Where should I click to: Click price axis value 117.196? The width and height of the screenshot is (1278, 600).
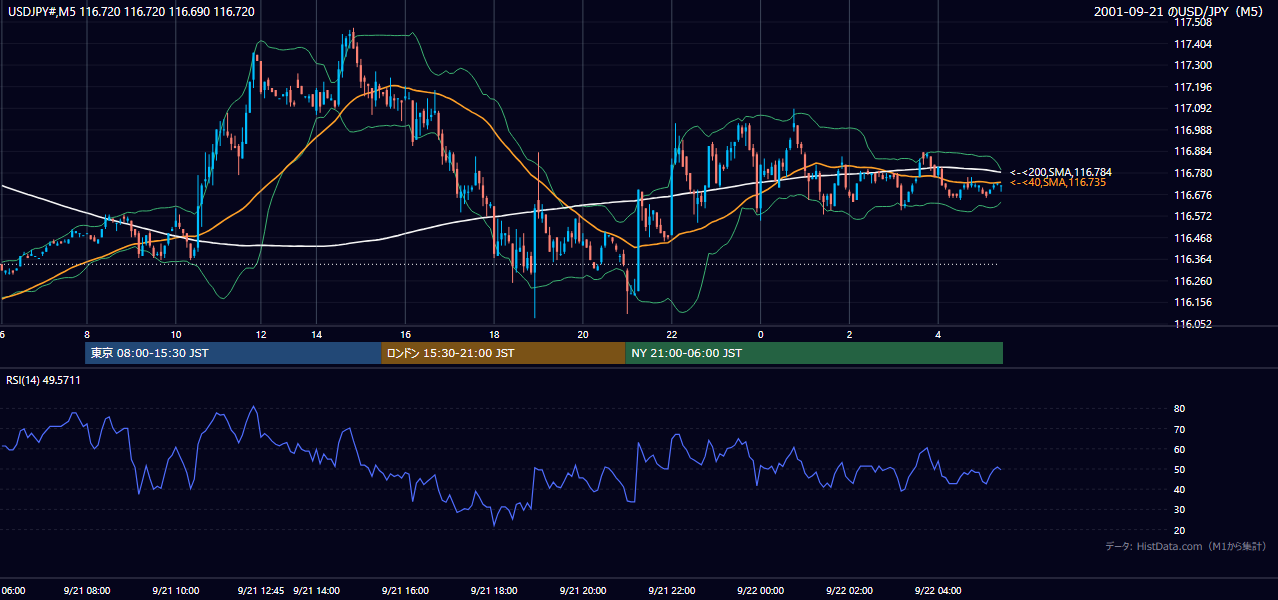tap(1194, 87)
